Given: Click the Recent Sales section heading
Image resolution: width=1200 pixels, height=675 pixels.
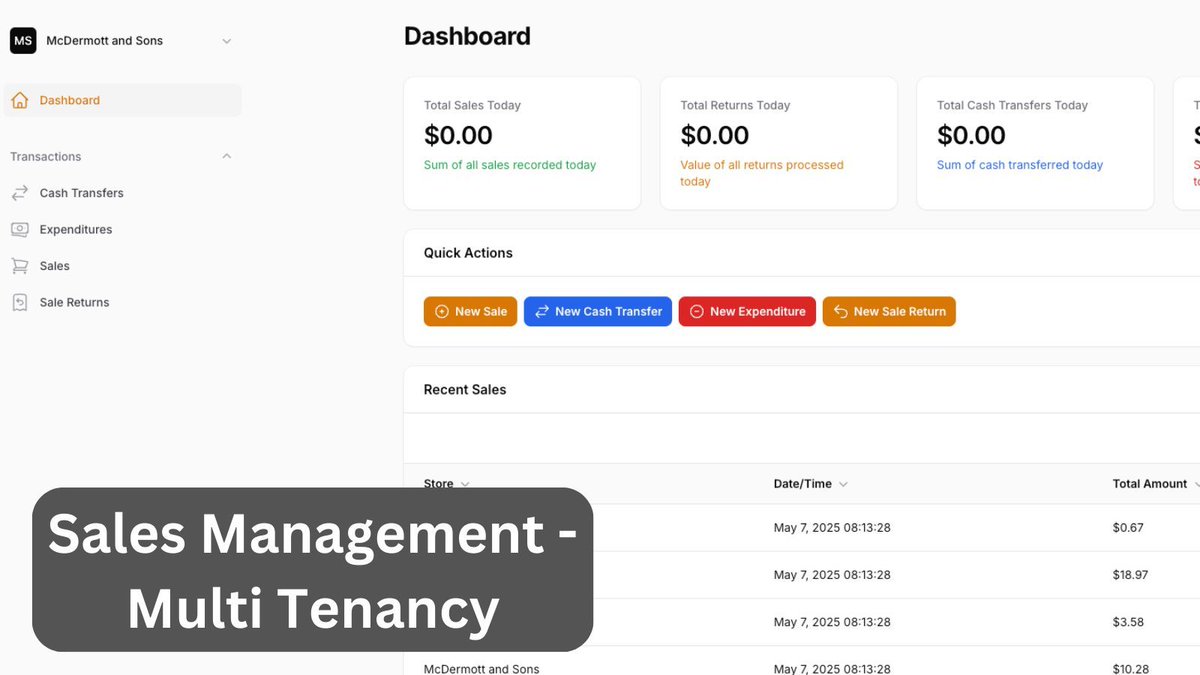Looking at the screenshot, I should pos(465,390).
